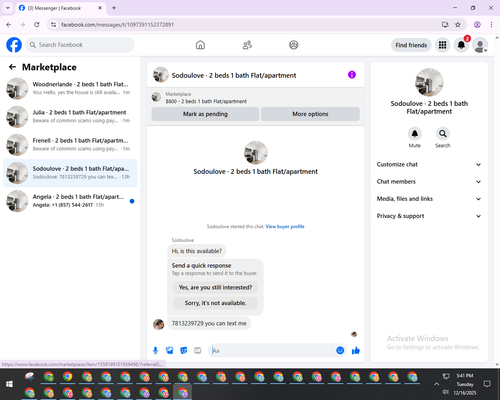Attach a photo or file
500x400 pixels.
pos(169,350)
